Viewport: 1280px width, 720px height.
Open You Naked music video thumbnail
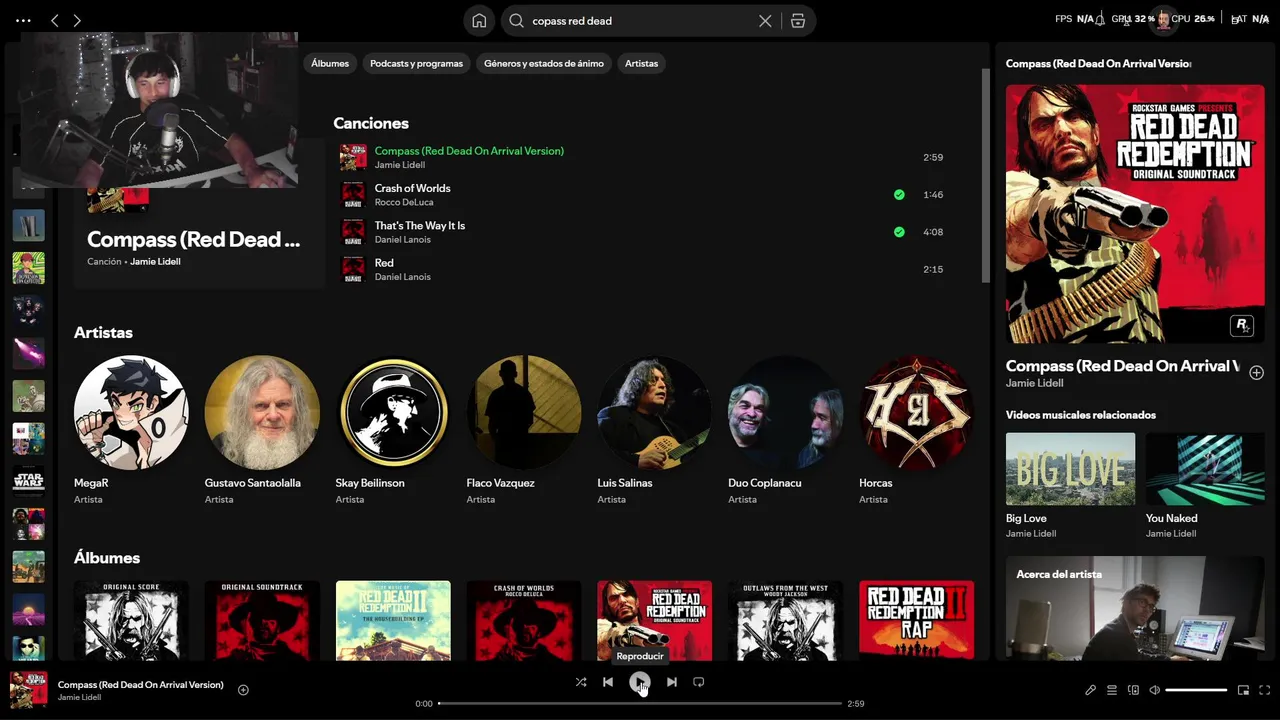[x=1205, y=469]
